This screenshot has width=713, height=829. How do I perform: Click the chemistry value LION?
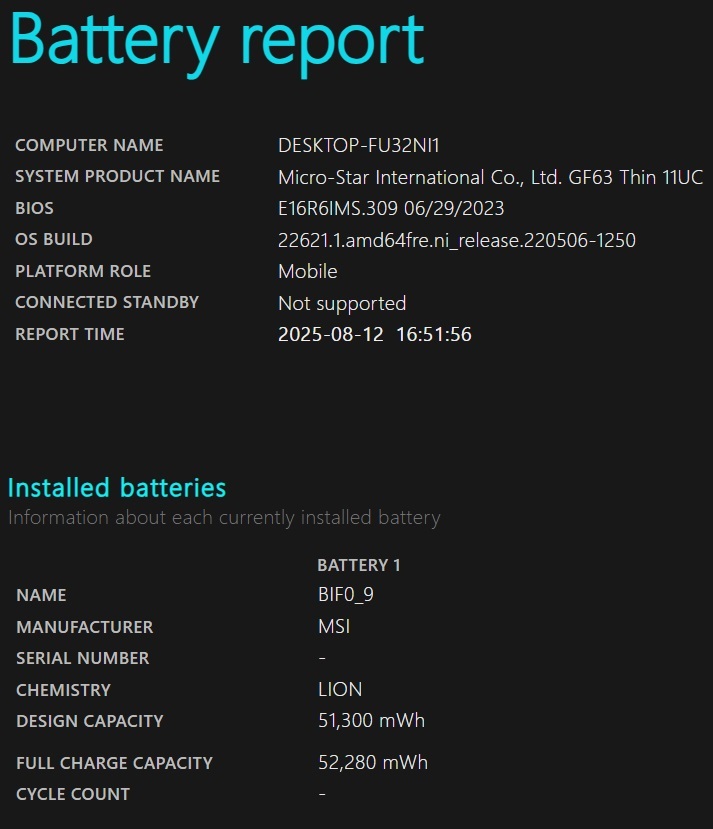pos(340,689)
